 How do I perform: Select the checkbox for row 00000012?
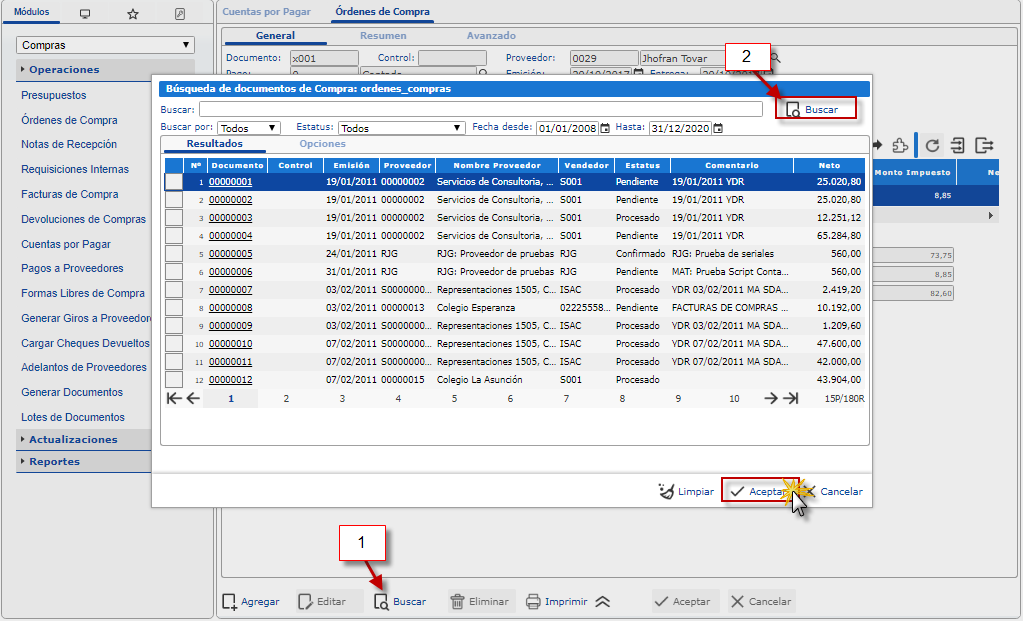tap(174, 380)
